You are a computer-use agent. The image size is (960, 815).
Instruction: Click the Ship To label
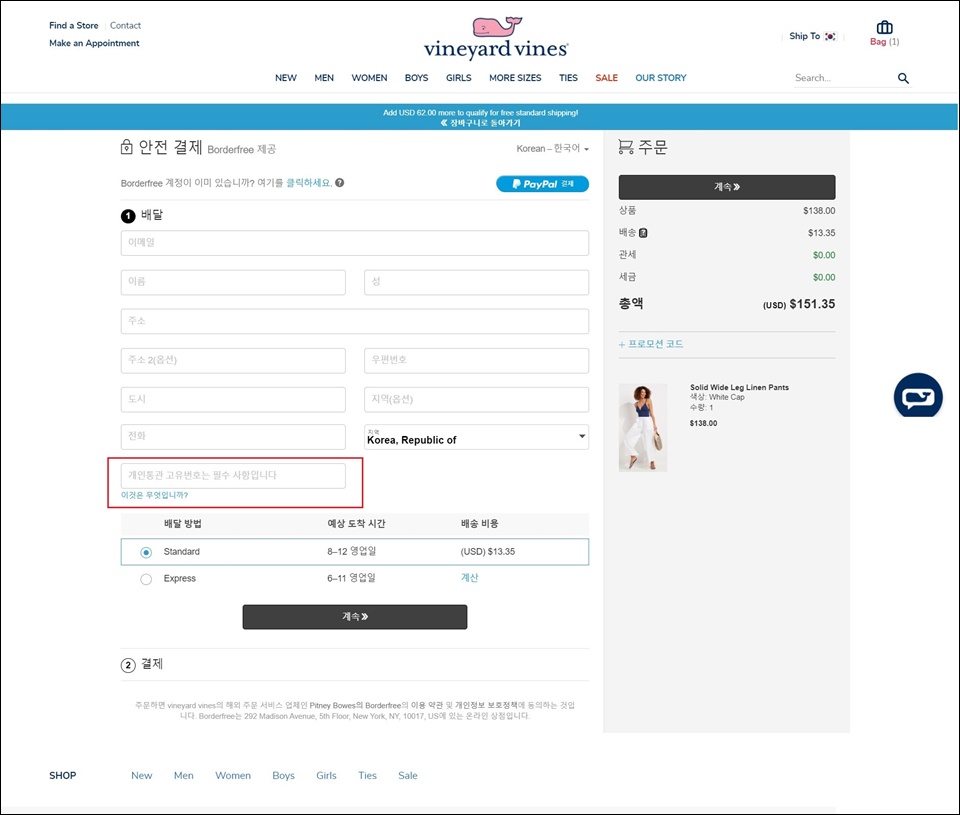pos(804,36)
